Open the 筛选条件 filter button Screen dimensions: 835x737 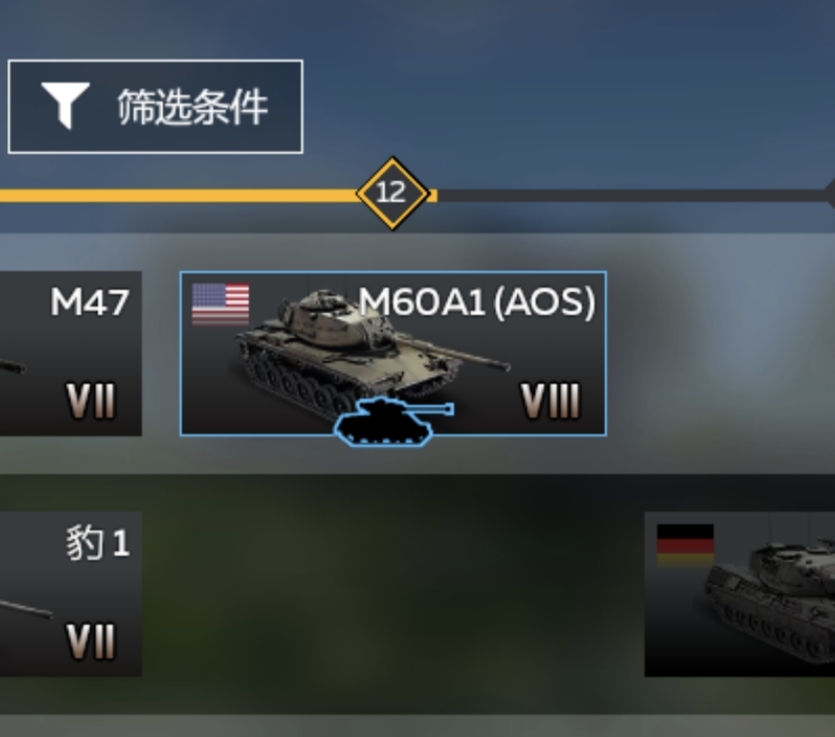point(155,107)
